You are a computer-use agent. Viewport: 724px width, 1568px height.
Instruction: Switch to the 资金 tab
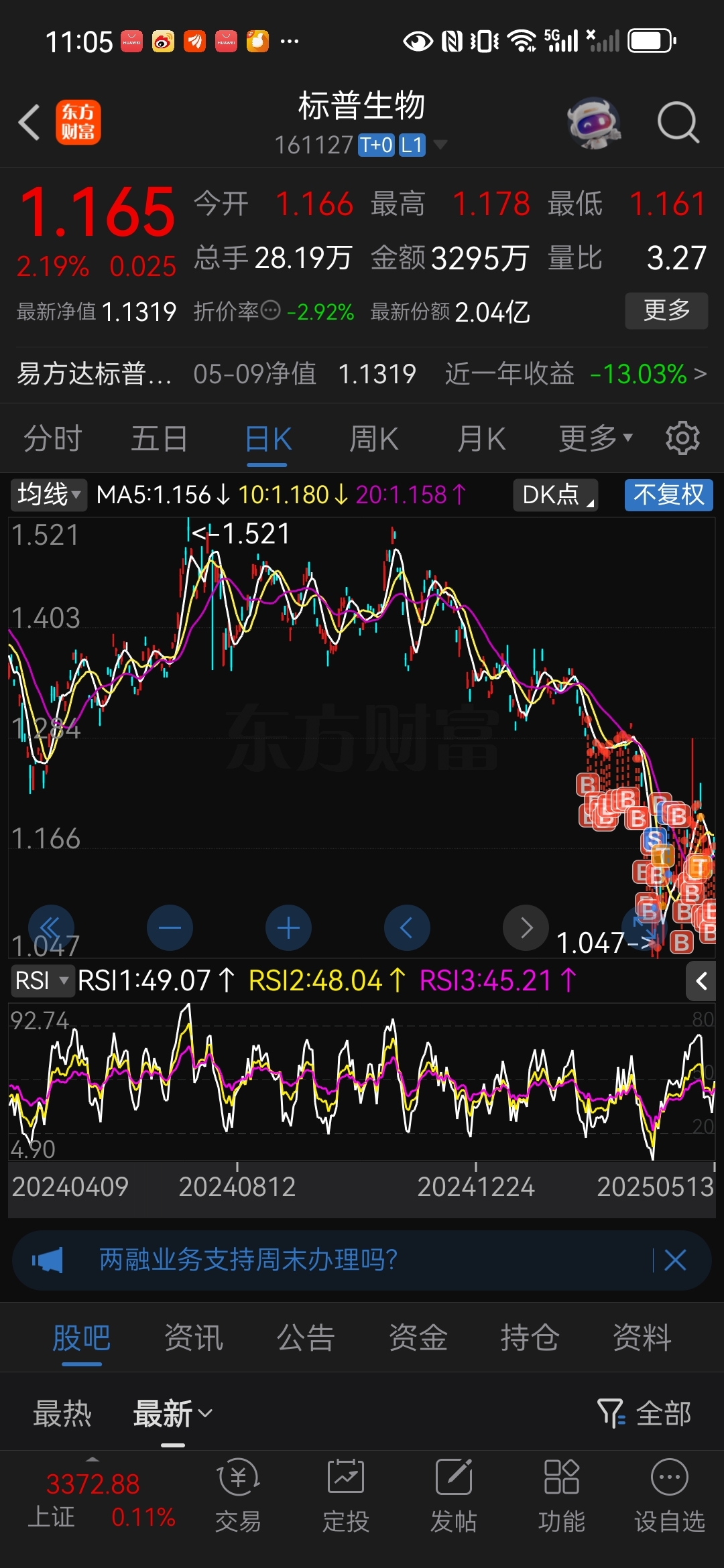tap(418, 1338)
